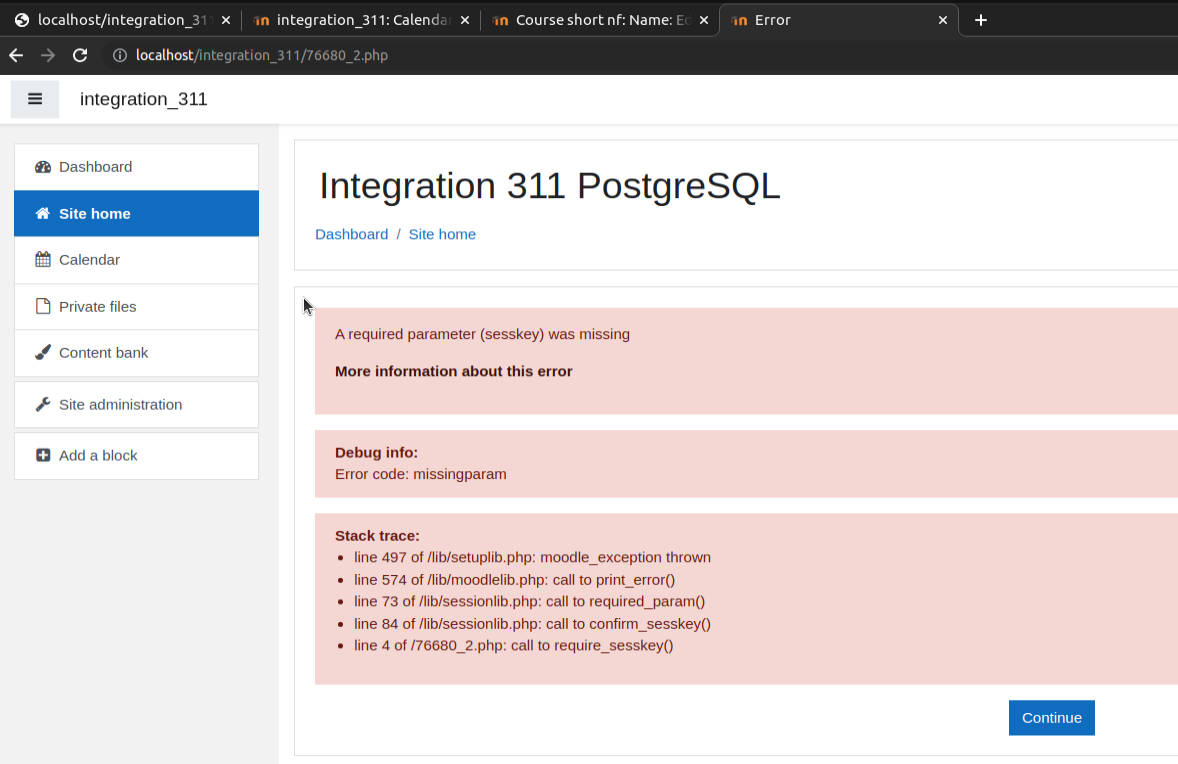Open Calendar from the side menu
Image resolution: width=1178 pixels, height=764 pixels.
point(137,260)
